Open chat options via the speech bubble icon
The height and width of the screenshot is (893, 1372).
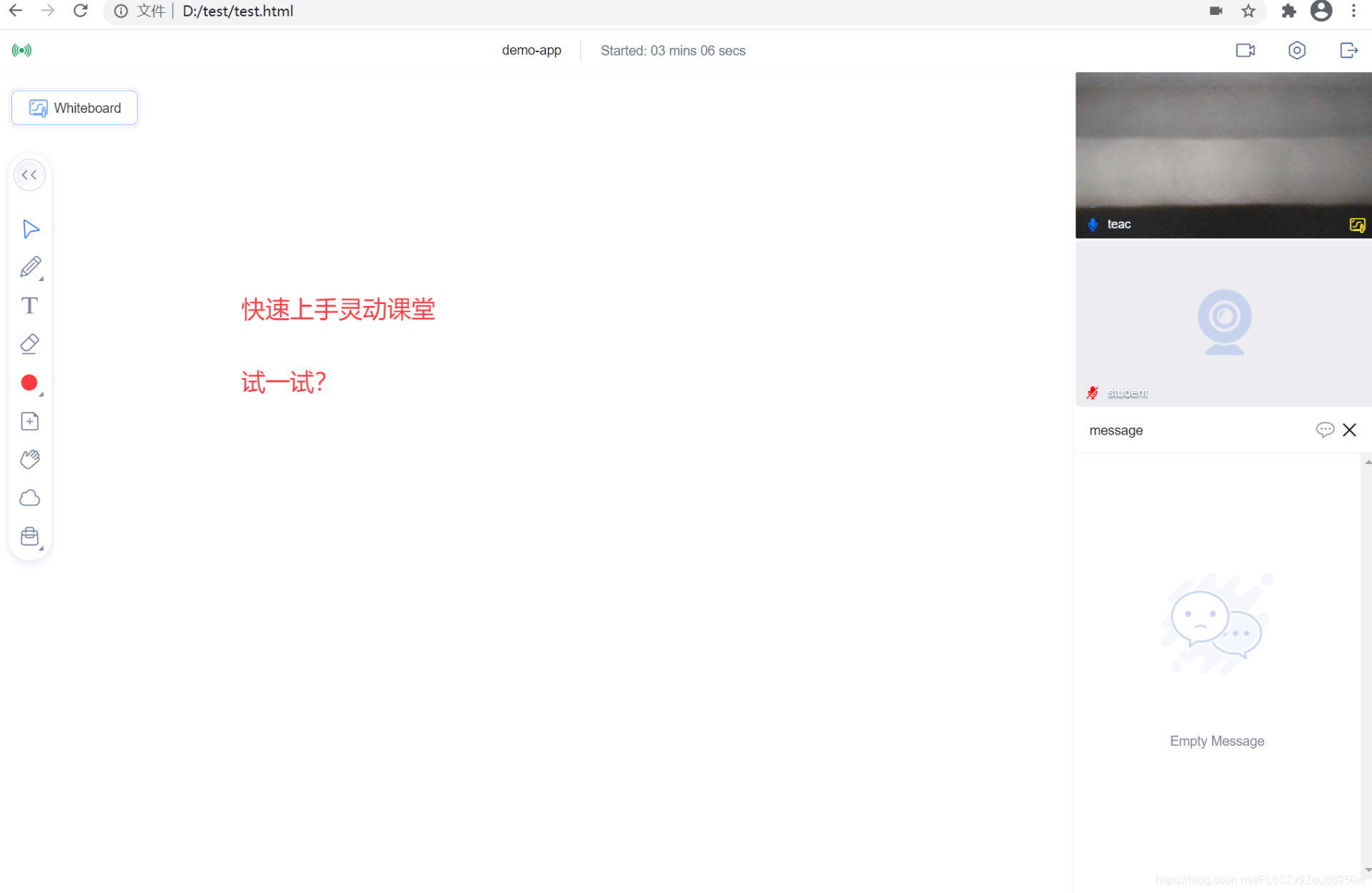pyautogui.click(x=1326, y=429)
